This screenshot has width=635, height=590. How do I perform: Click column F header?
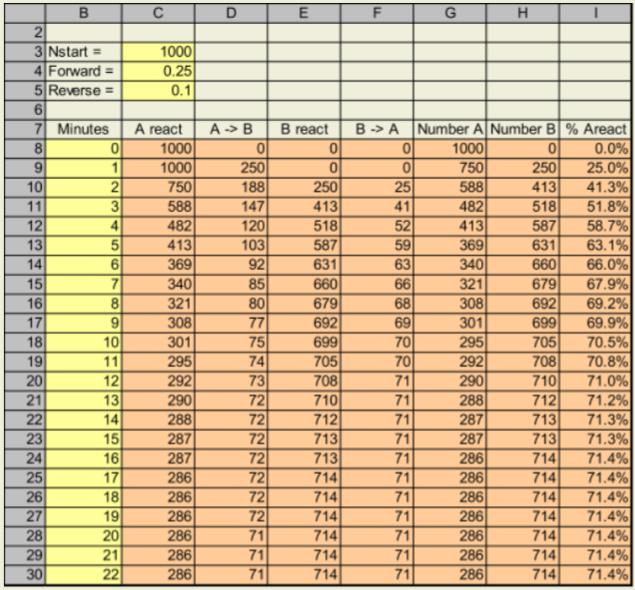coord(376,12)
